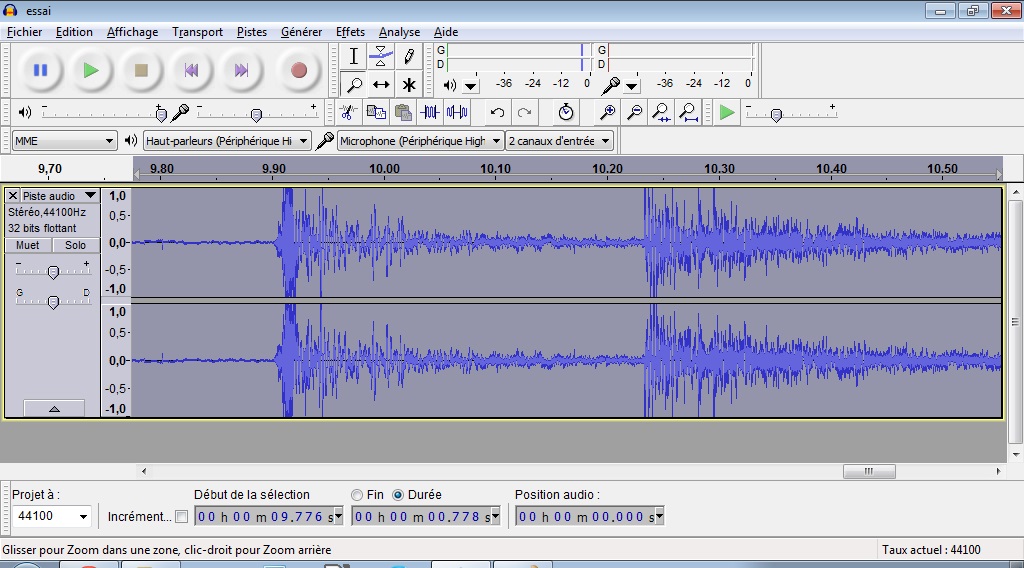This screenshot has width=1024, height=568.
Task: Start recording with the red Record button
Action: pos(298,70)
